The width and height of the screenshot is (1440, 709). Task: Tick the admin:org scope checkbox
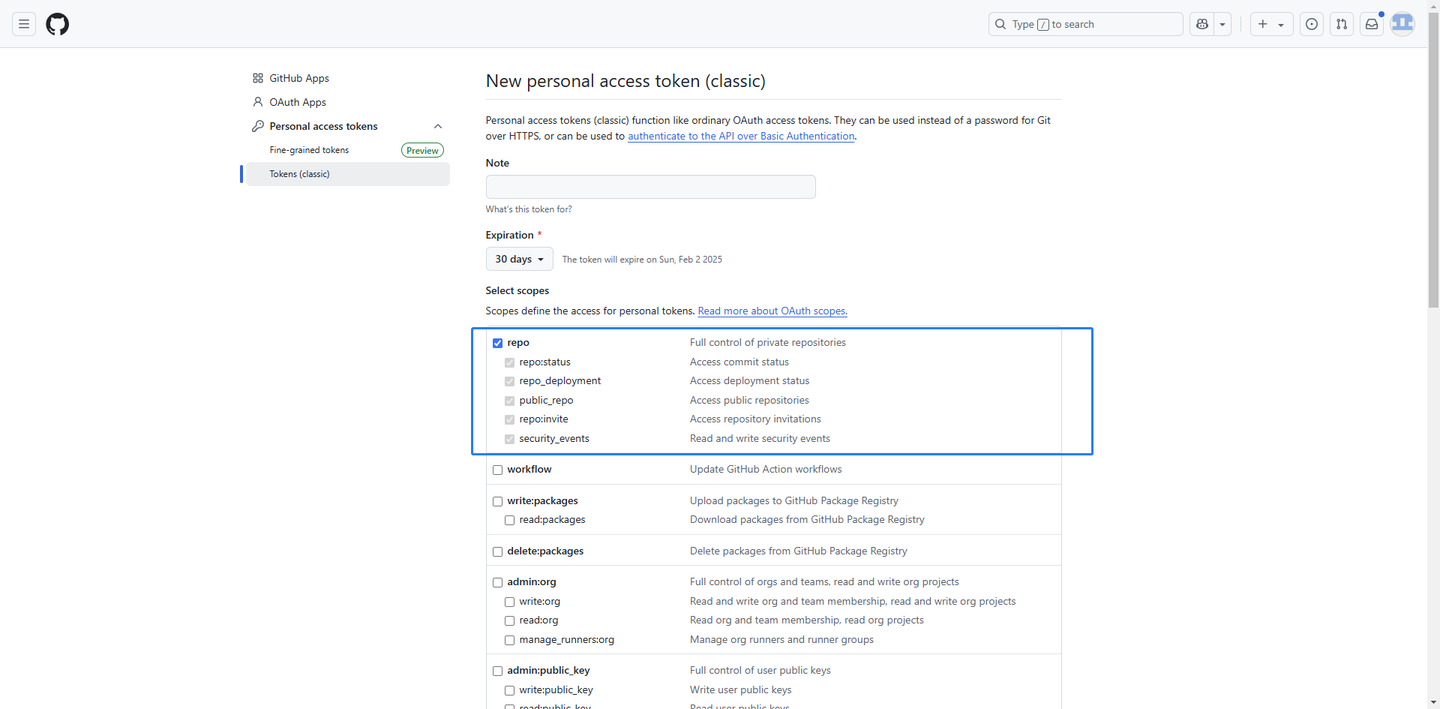[498, 582]
